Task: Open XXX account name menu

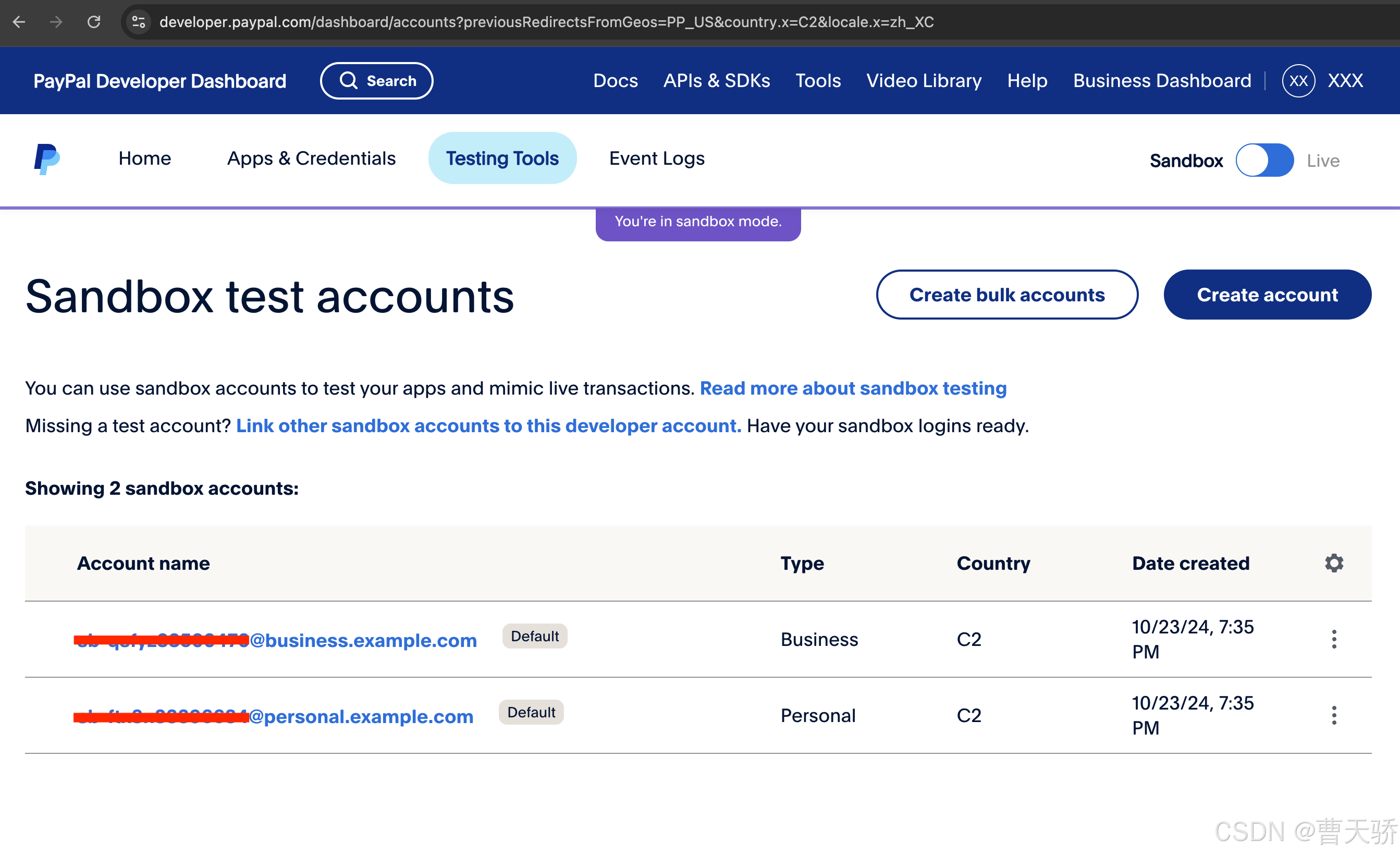Action: pos(1345,81)
